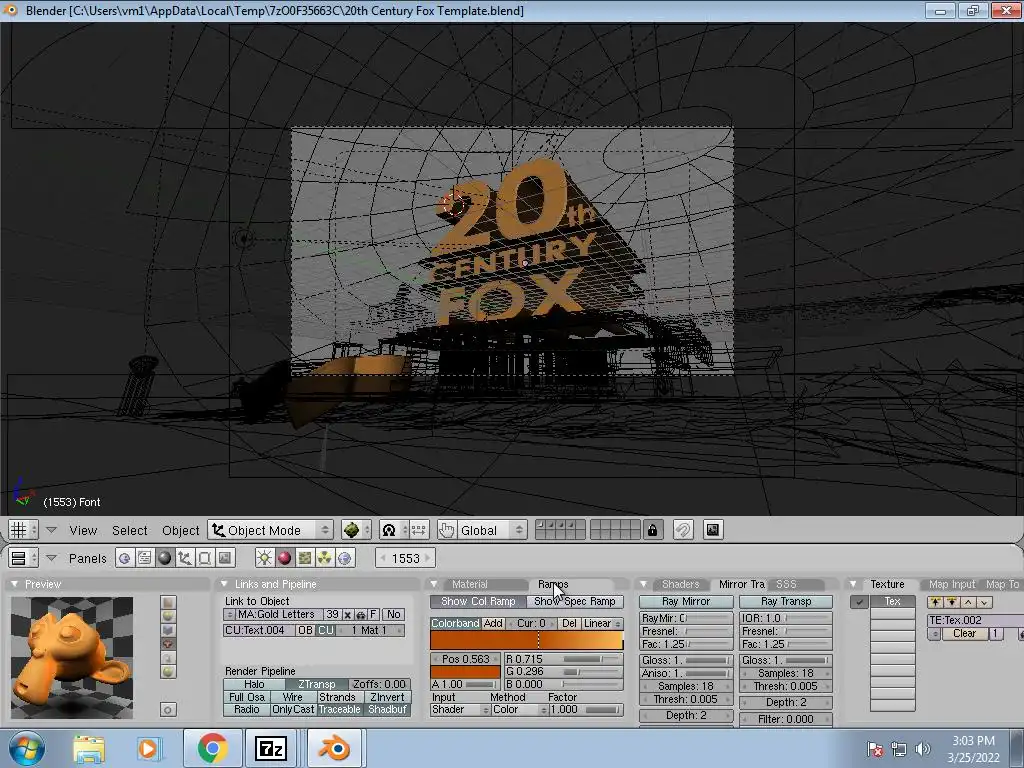Toggle the Colorband button
1024x768 pixels.
coord(455,624)
